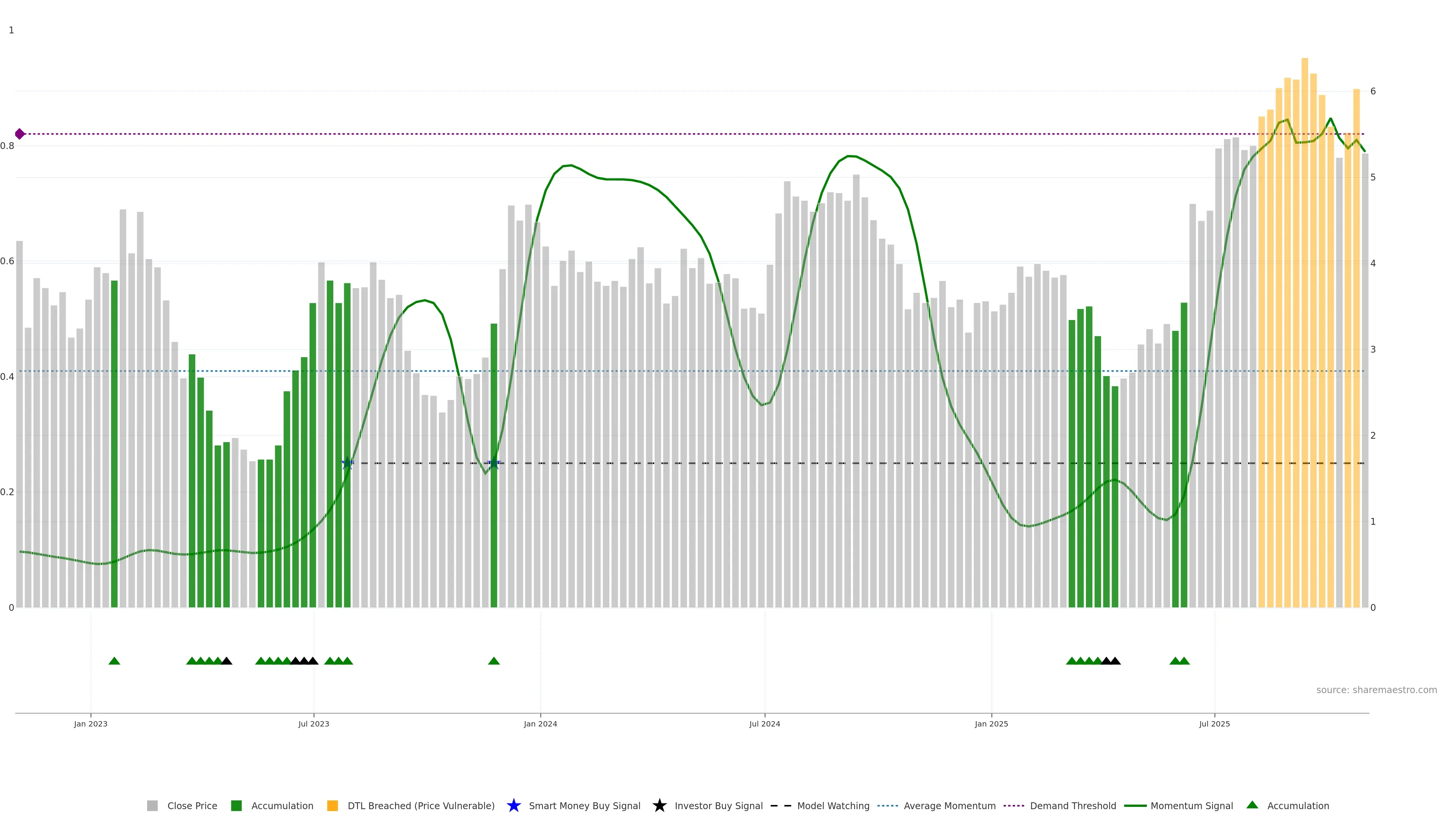Image resolution: width=1456 pixels, height=819 pixels.
Task: Click the Momentum Signal legend line
Action: [1135, 806]
